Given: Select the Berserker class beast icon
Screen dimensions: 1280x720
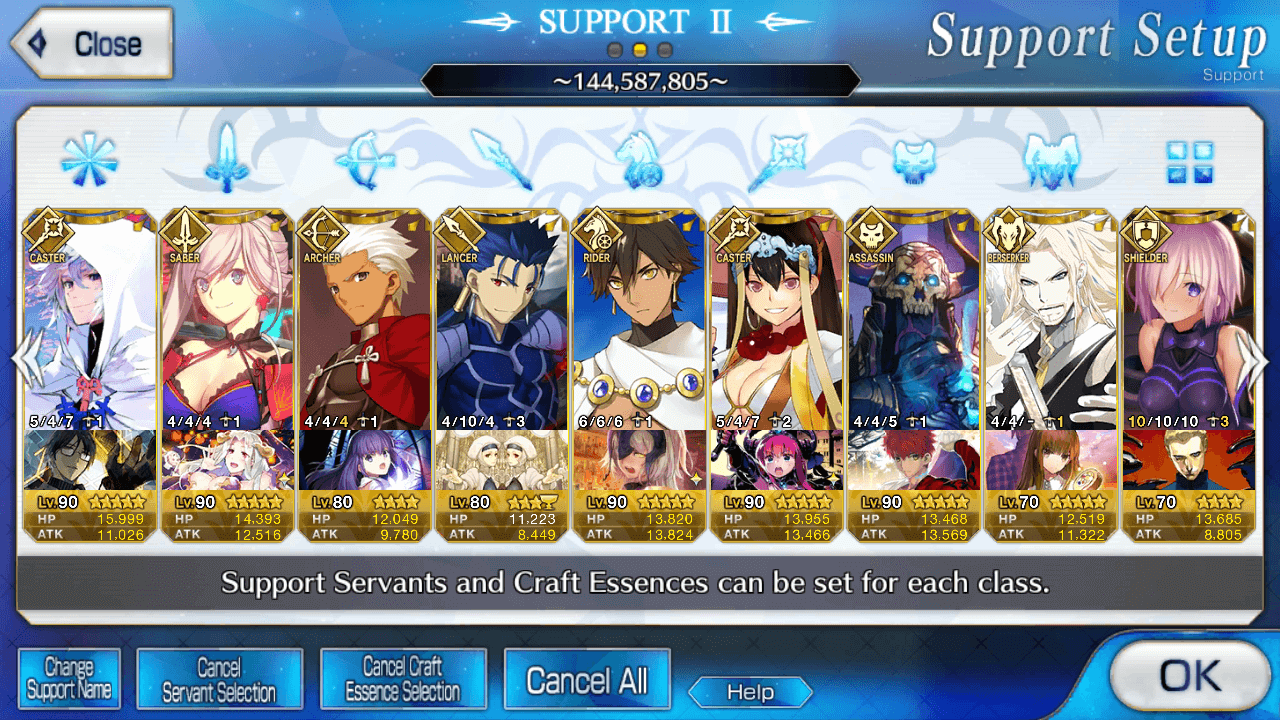Looking at the screenshot, I should (x=1050, y=160).
